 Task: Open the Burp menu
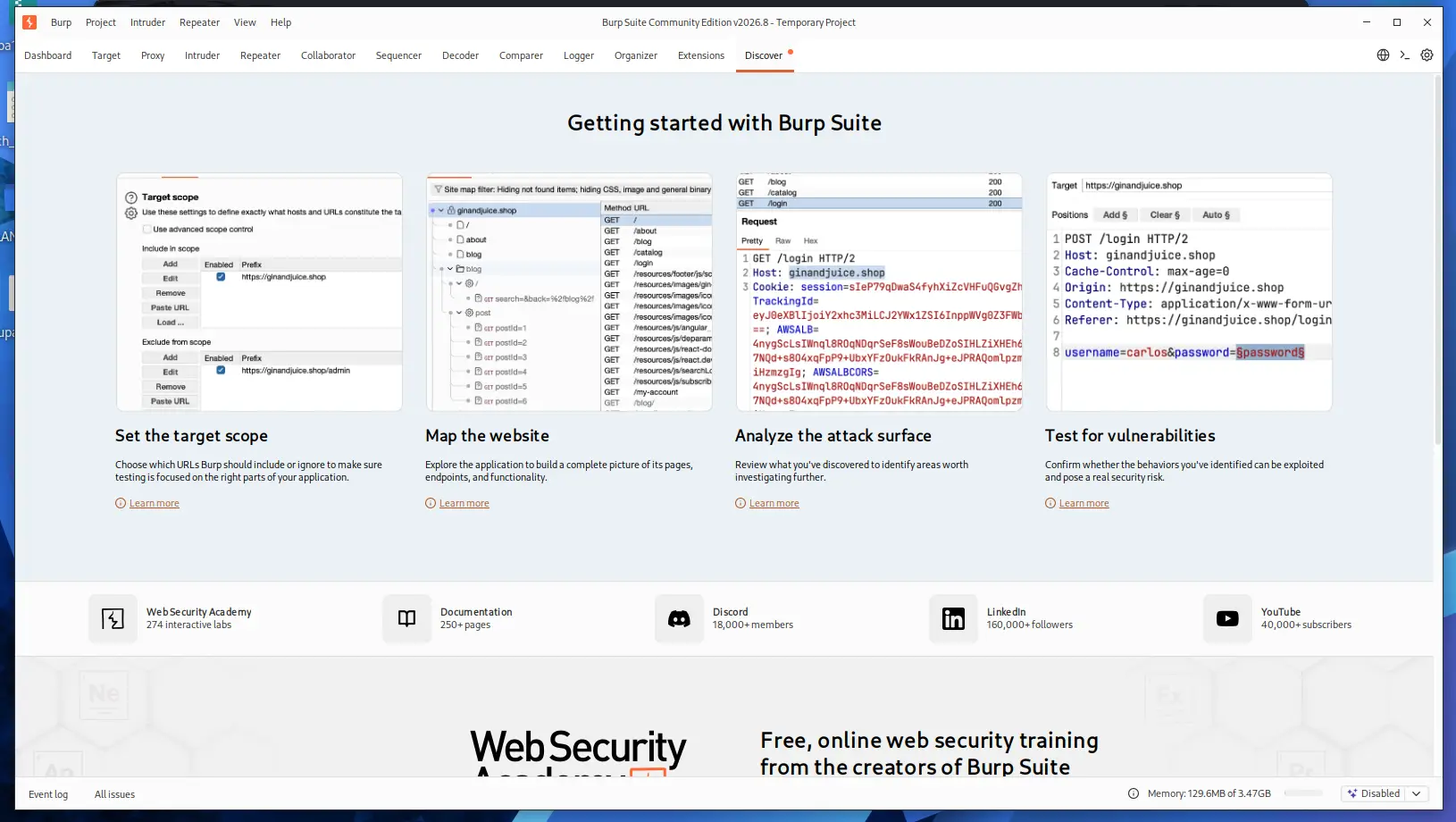pos(62,22)
